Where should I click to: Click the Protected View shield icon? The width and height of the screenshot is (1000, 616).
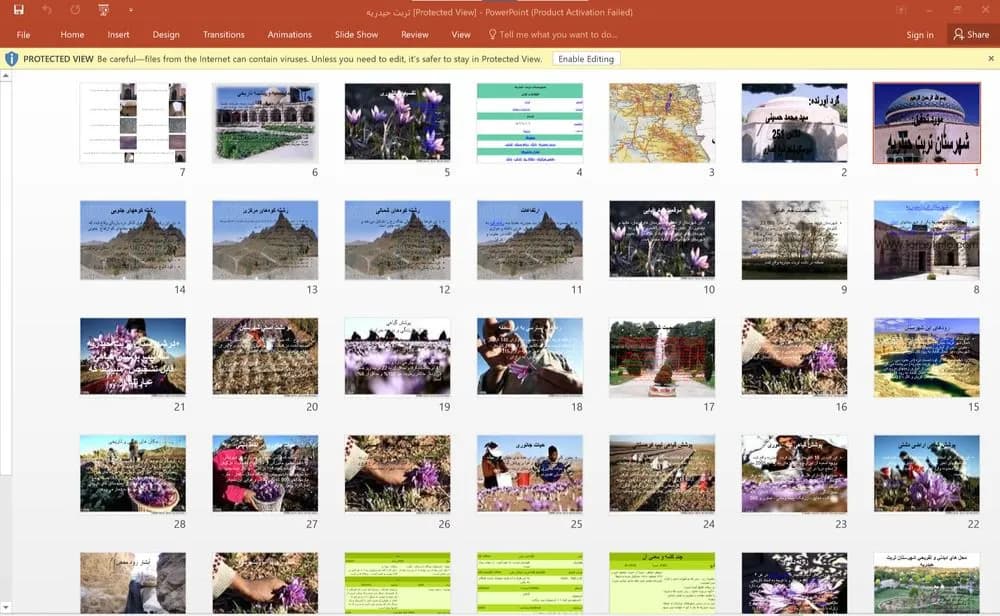[11, 59]
